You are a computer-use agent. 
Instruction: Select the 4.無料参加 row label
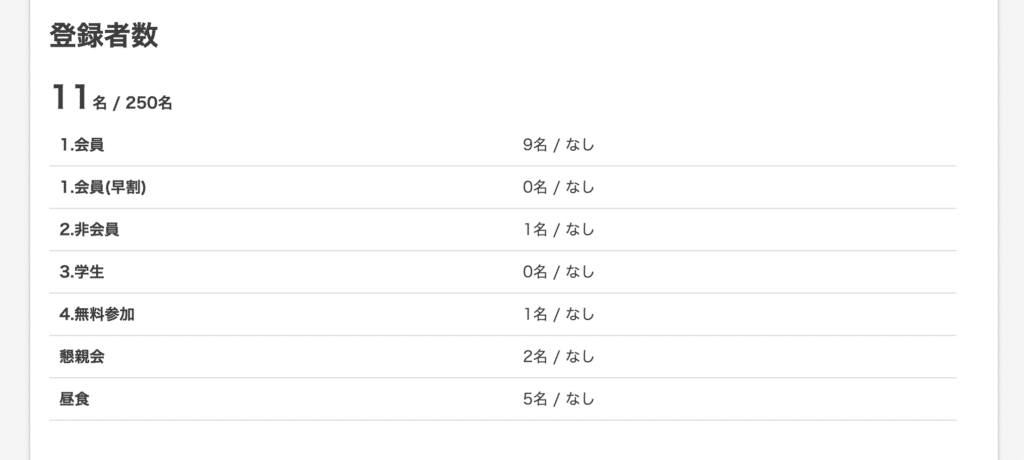click(x=97, y=314)
